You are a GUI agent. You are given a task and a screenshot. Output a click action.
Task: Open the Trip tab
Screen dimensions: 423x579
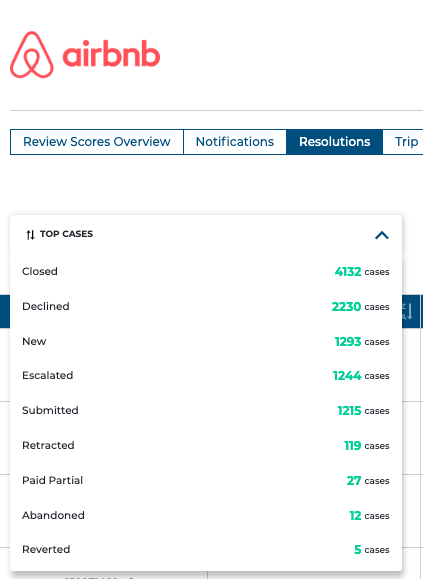point(403,142)
